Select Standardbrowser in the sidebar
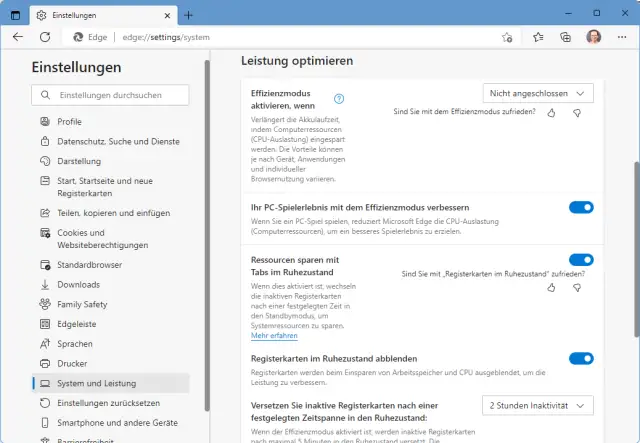The height and width of the screenshot is (443, 640). click(111, 265)
